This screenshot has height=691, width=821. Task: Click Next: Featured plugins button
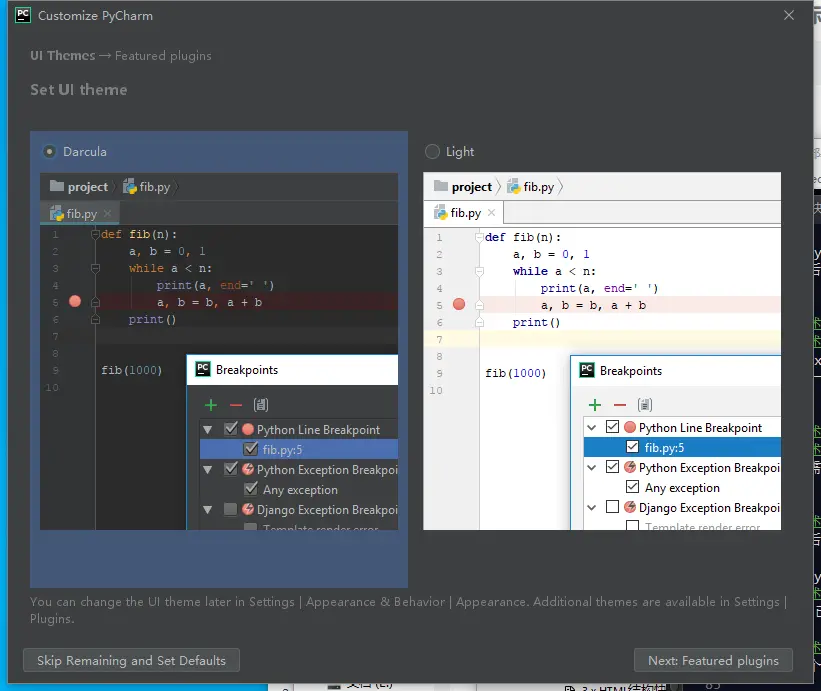pos(713,661)
